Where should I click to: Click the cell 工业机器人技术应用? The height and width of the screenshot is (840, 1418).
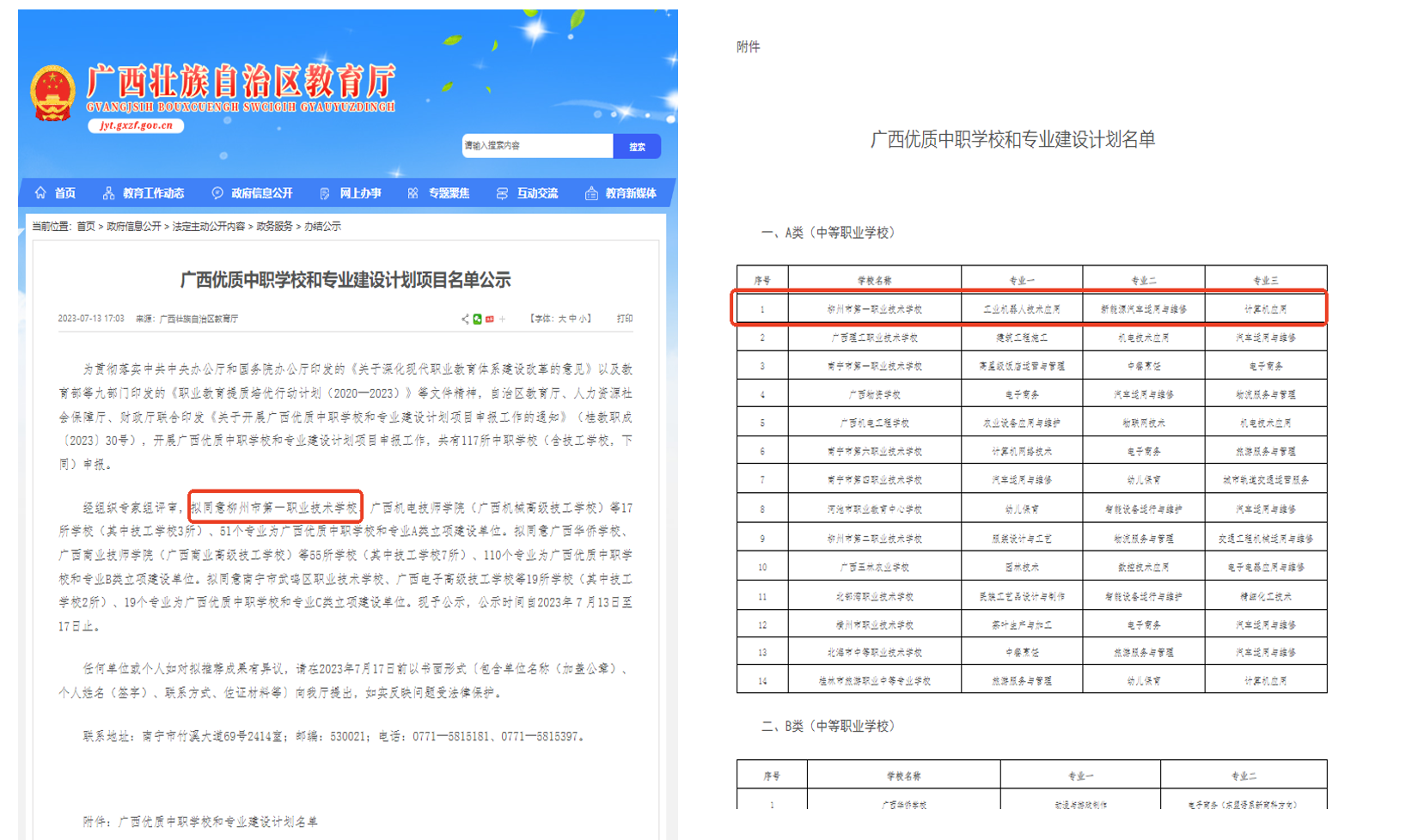(x=1022, y=309)
